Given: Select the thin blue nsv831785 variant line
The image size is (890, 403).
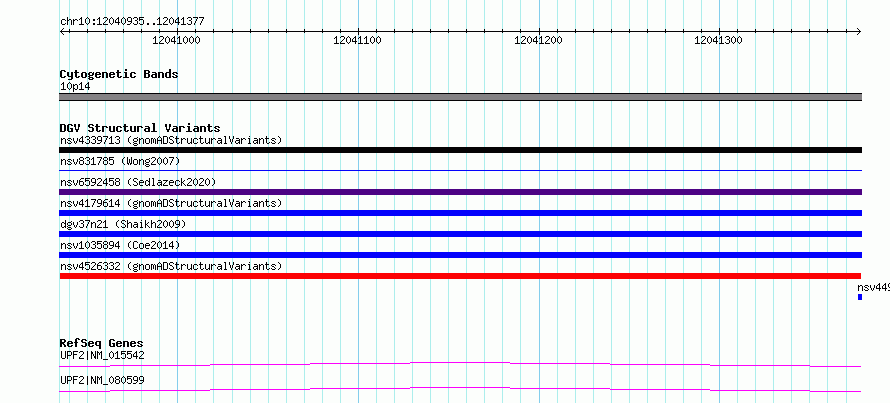Looking at the screenshot, I should [461, 170].
